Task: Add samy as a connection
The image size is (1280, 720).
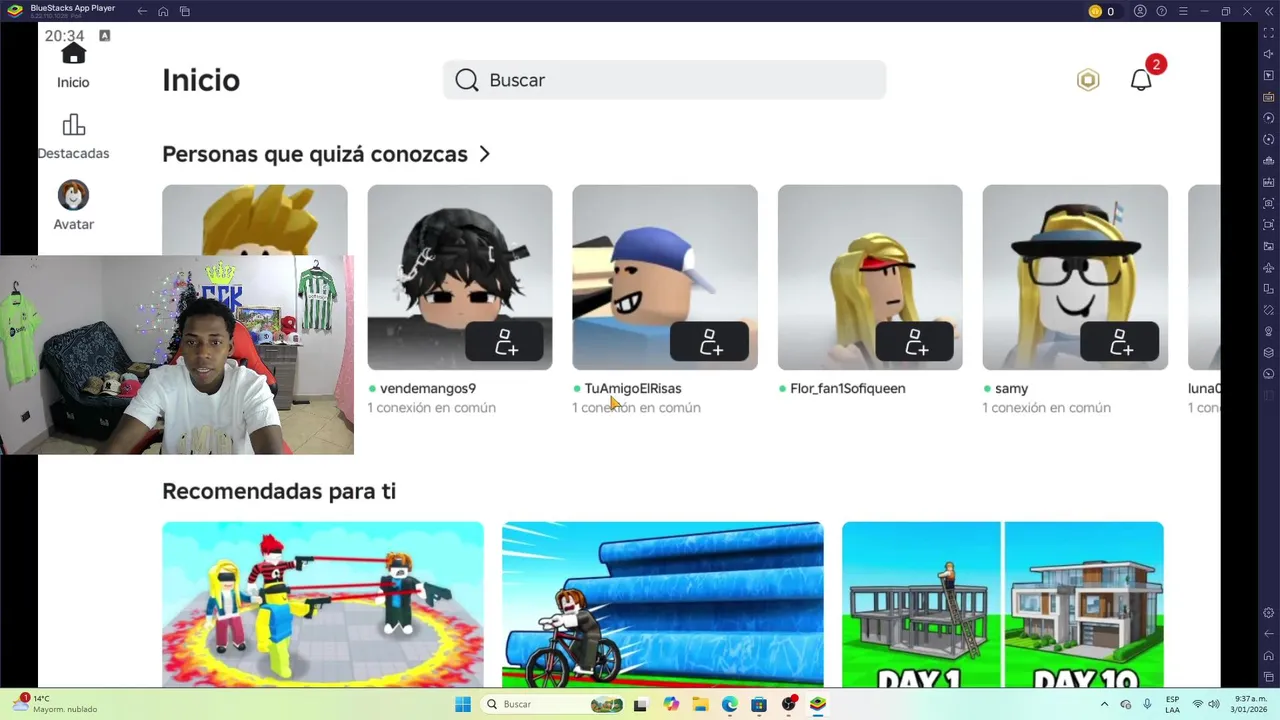Action: 1121,342
